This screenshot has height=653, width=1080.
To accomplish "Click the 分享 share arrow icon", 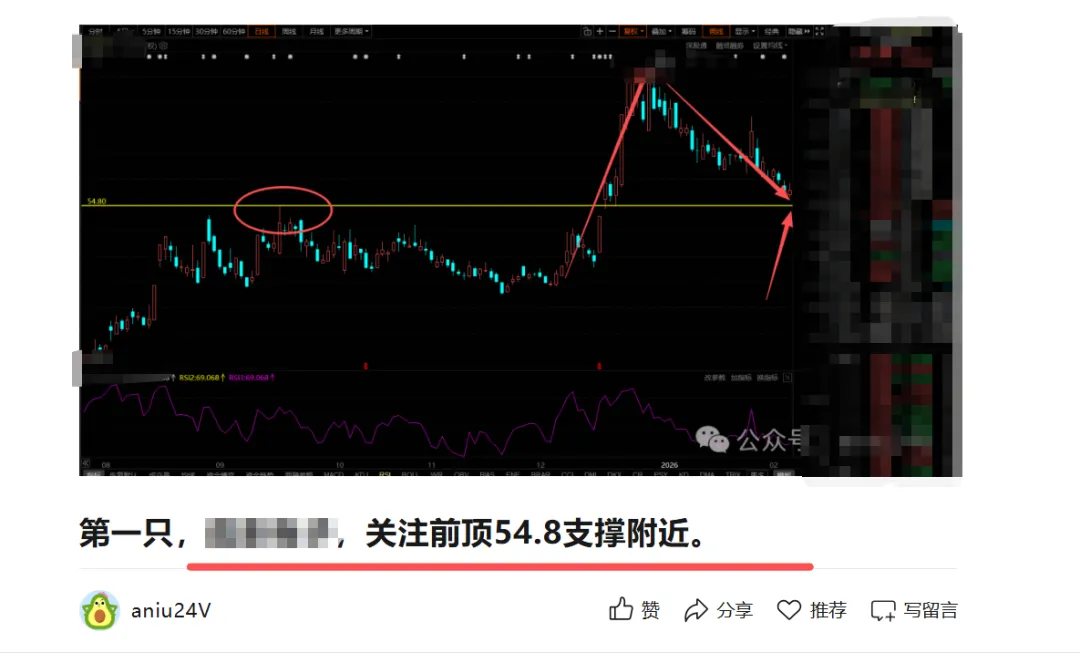I will click(x=696, y=610).
